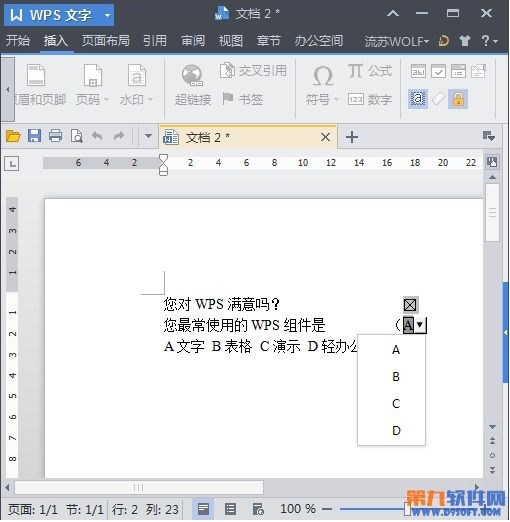Undo the last action
Screen dimensions: 510x522
[97, 136]
